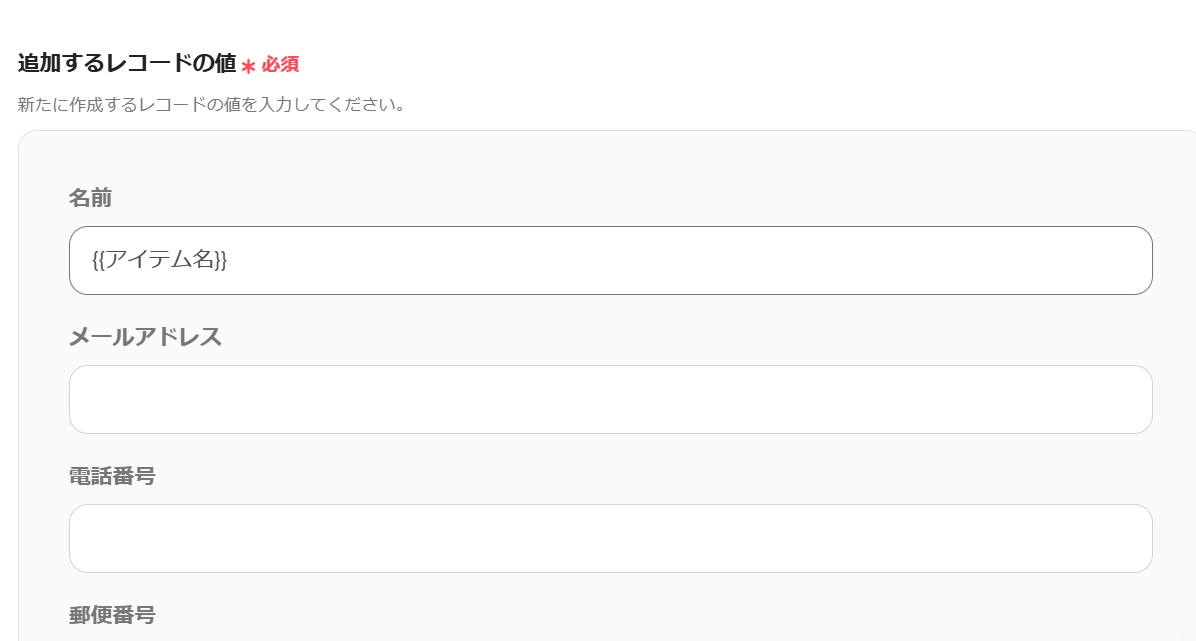Viewport: 1196px width, 641px height.
Task: Click the closing braces of the アイテム名 token
Action: pyautogui.click(x=221, y=260)
